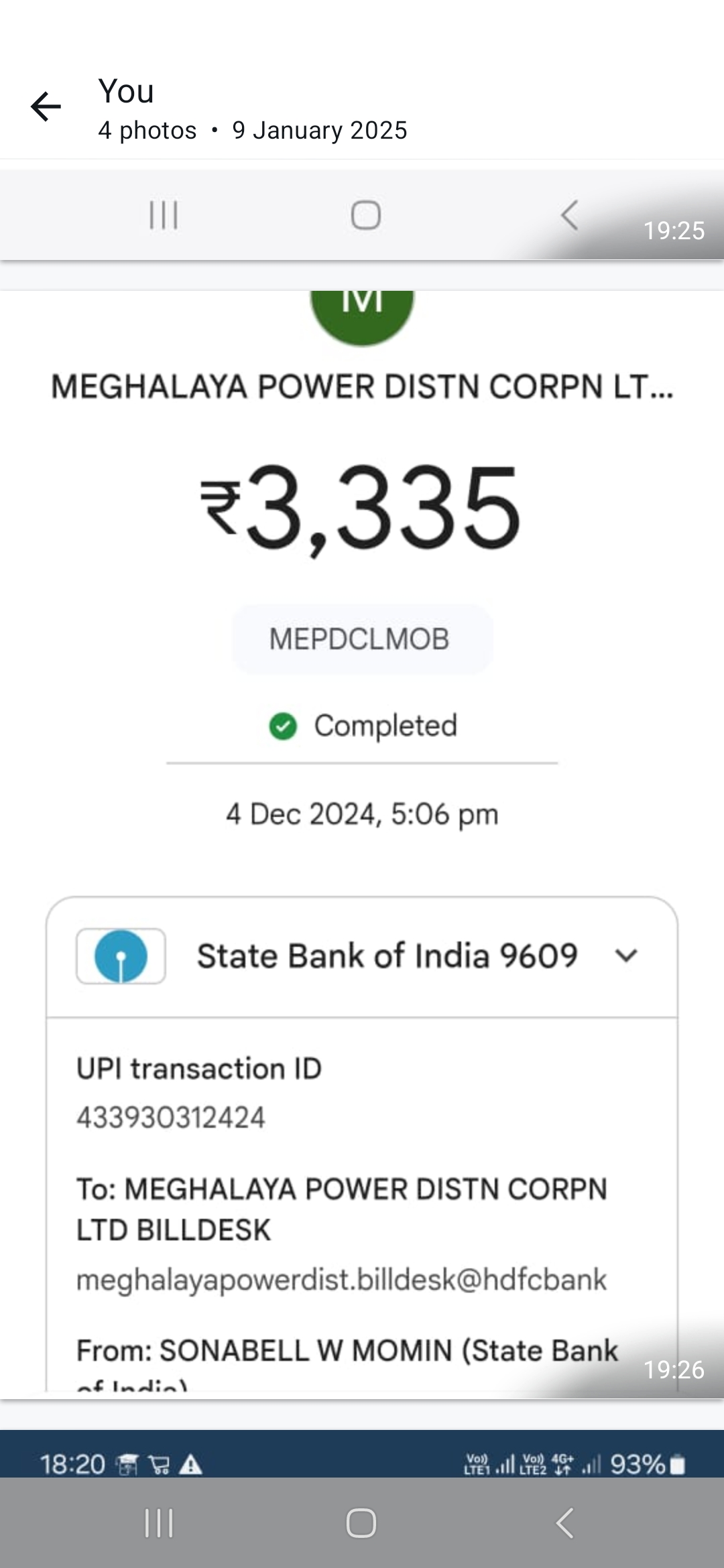Tap meghalayapowerdist.billdesk@hdfcbank UPI address
724x1568 pixels.
pyautogui.click(x=341, y=1280)
